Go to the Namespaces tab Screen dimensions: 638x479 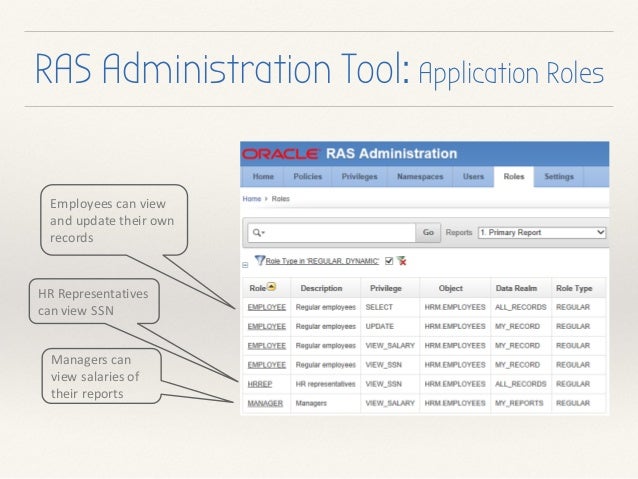[420, 177]
